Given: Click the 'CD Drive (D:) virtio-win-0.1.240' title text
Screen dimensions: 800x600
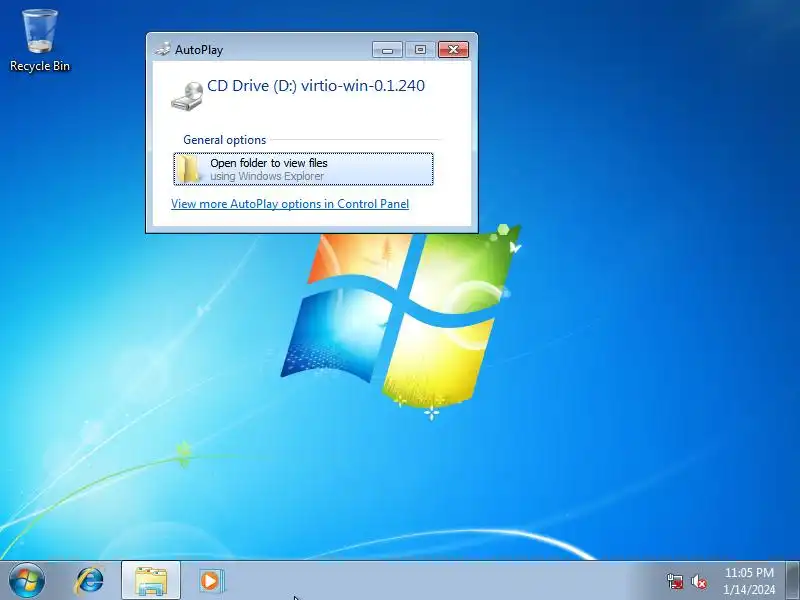Looking at the screenshot, I should (316, 86).
